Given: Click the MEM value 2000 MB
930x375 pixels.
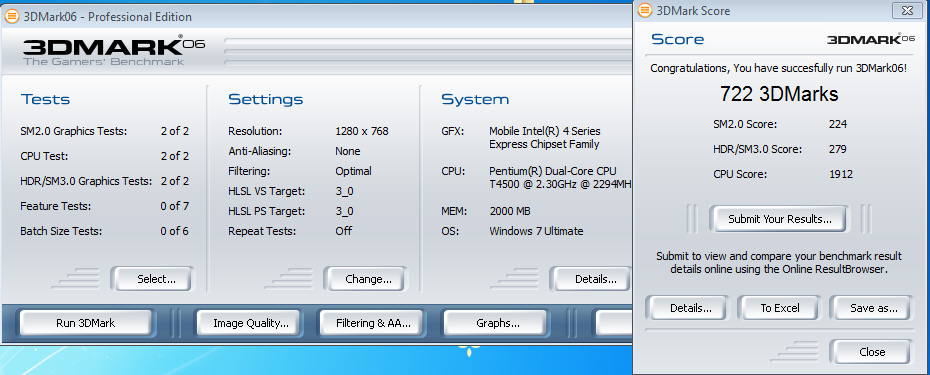Looking at the screenshot, I should pyautogui.click(x=510, y=211).
